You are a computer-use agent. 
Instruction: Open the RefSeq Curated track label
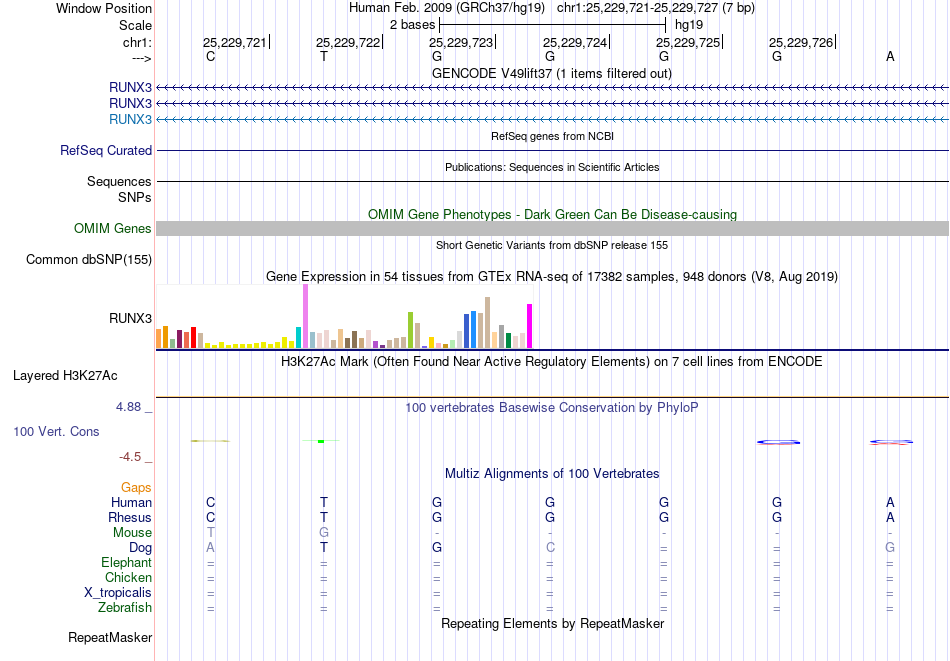(106, 150)
